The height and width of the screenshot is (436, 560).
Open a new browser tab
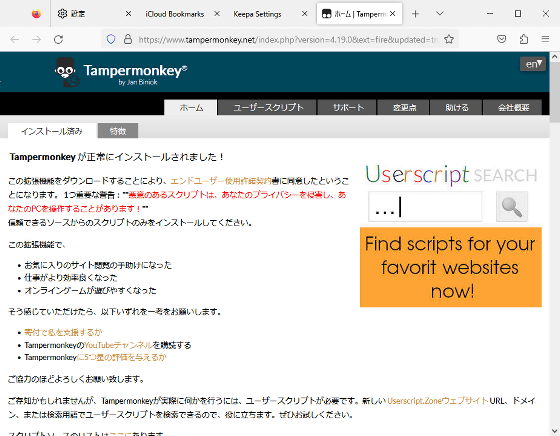point(415,14)
